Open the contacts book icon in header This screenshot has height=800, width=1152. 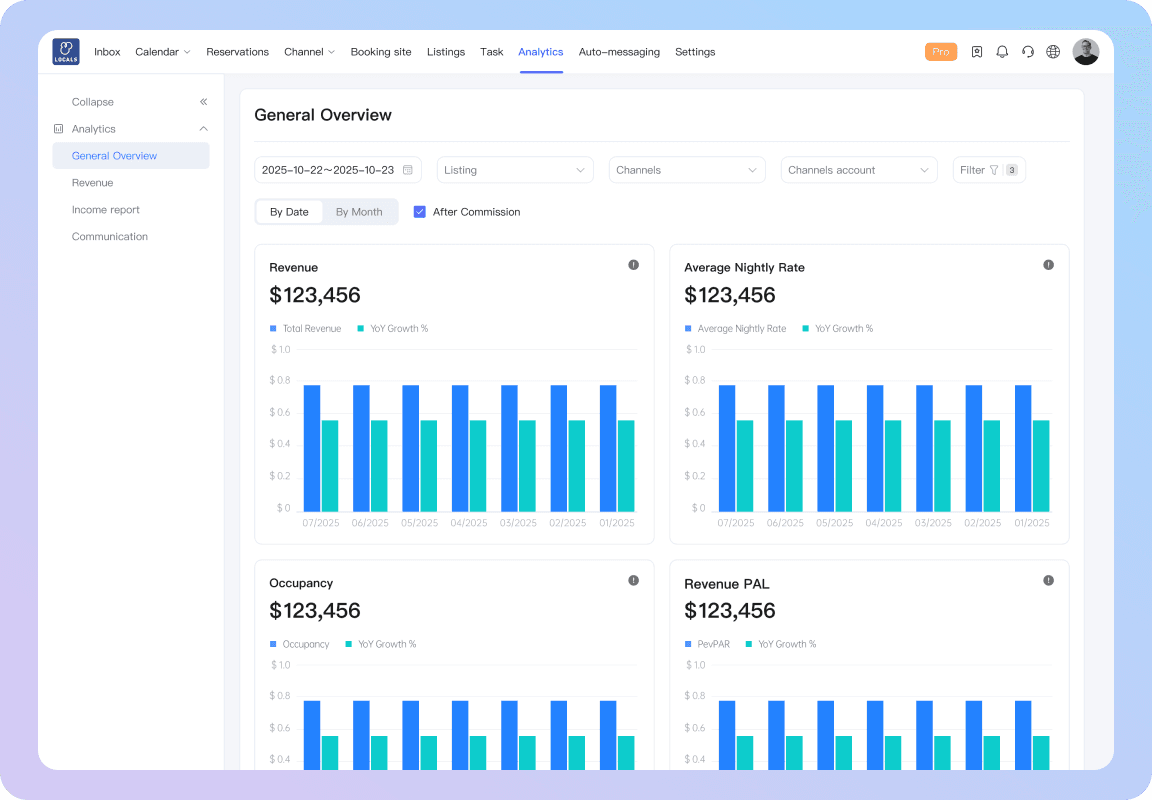click(x=976, y=51)
